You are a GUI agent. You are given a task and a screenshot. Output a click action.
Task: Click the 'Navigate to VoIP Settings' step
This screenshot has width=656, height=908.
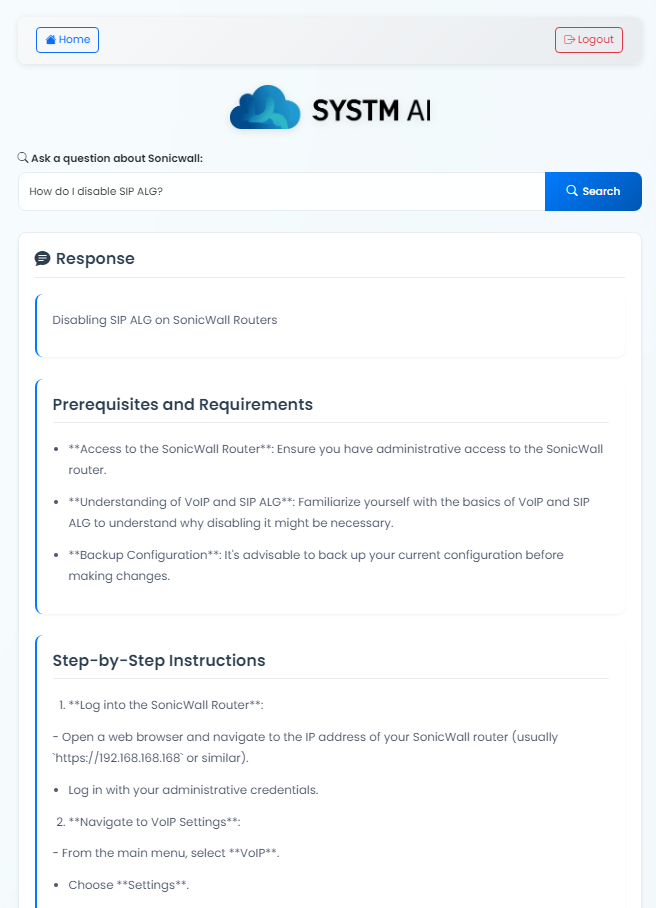(x=154, y=822)
